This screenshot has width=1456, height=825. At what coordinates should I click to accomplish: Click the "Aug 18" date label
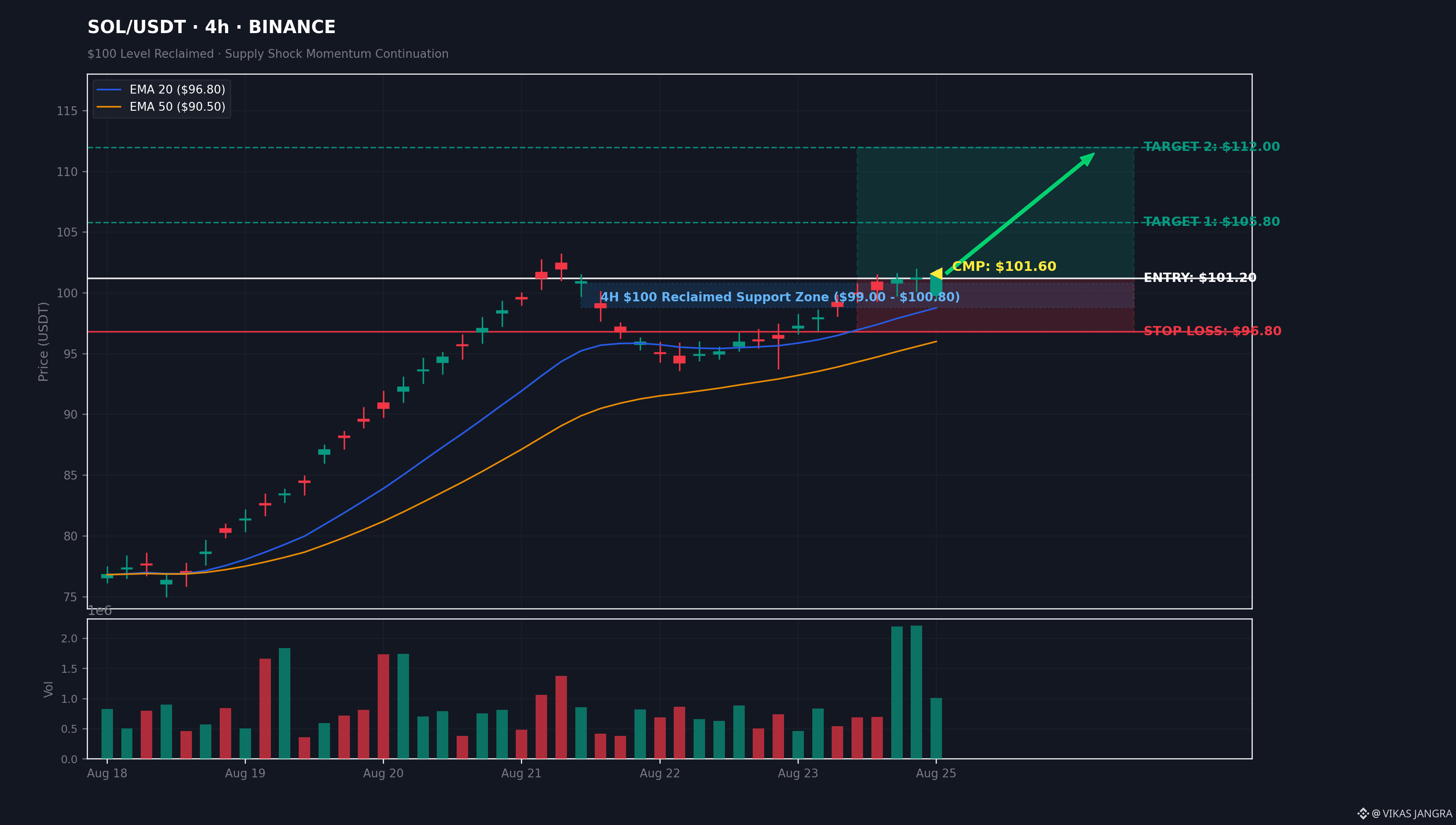[x=107, y=773]
